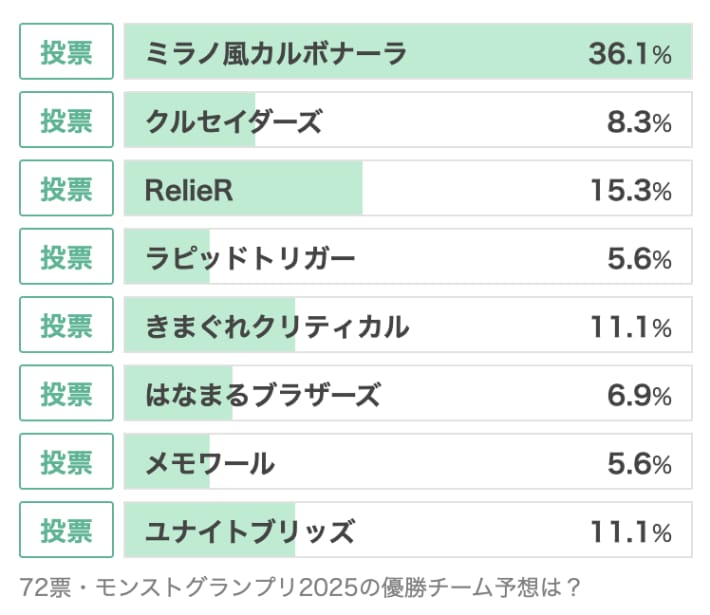The height and width of the screenshot is (615, 710).
Task: Click the 投票 button for ミラノ風カルボナーラ
Action: coord(66,52)
